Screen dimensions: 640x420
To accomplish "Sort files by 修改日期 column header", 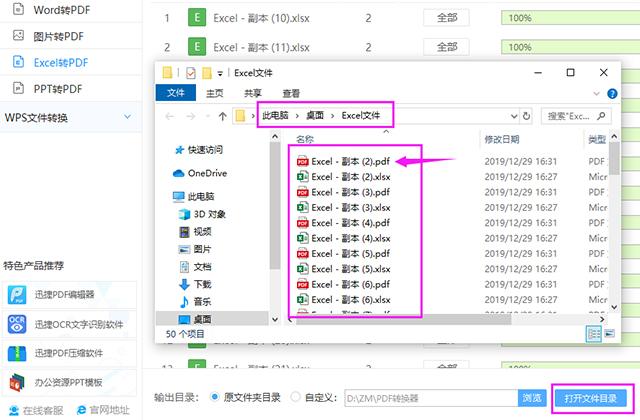I will tap(502, 140).
